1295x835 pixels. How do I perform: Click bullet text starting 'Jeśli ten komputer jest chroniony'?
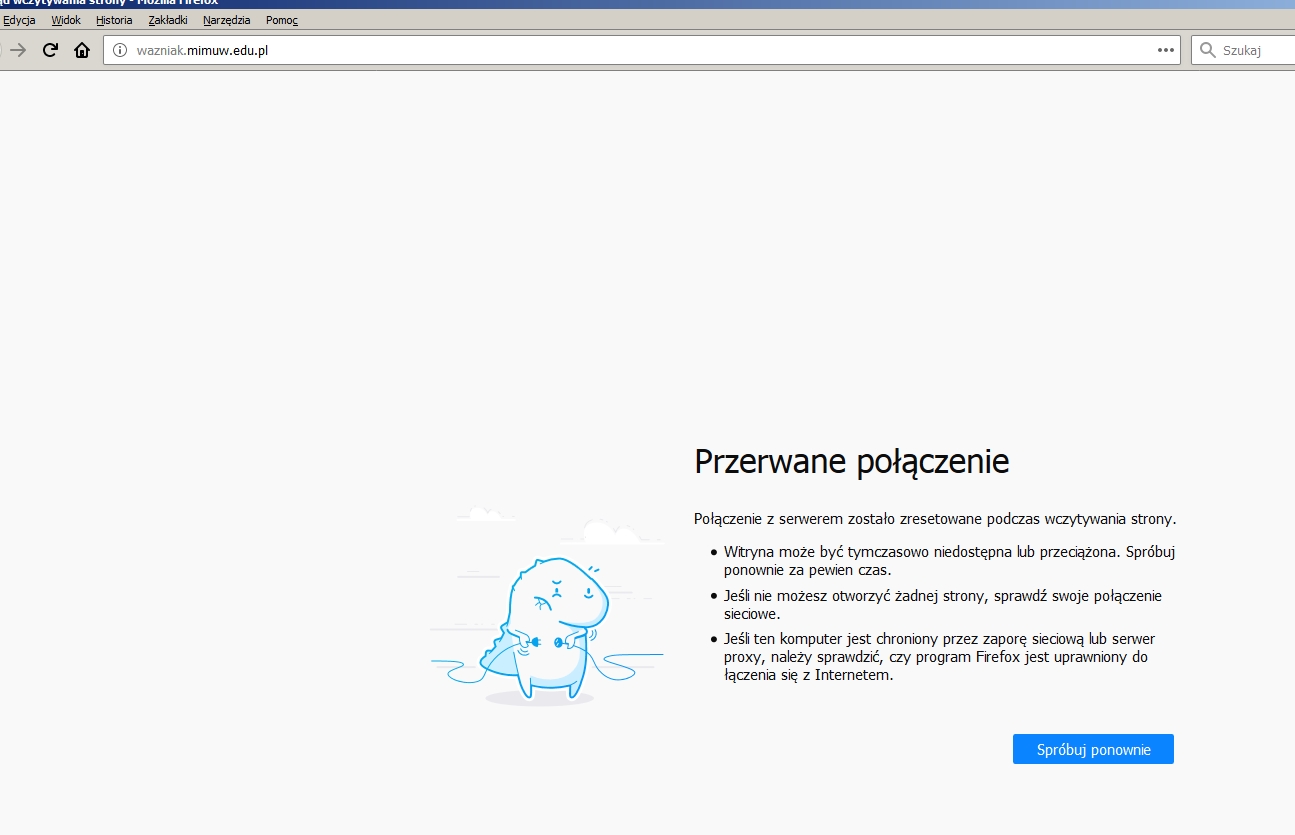940,657
